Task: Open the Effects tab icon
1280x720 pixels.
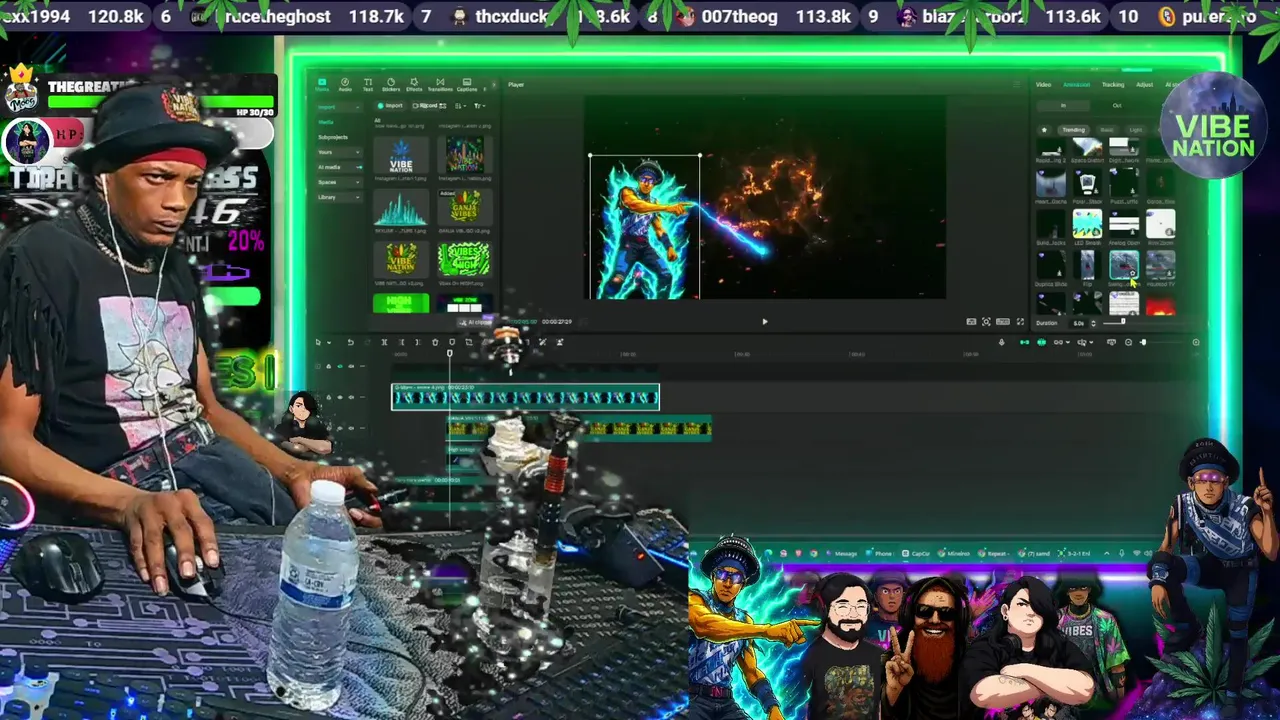Action: click(414, 84)
